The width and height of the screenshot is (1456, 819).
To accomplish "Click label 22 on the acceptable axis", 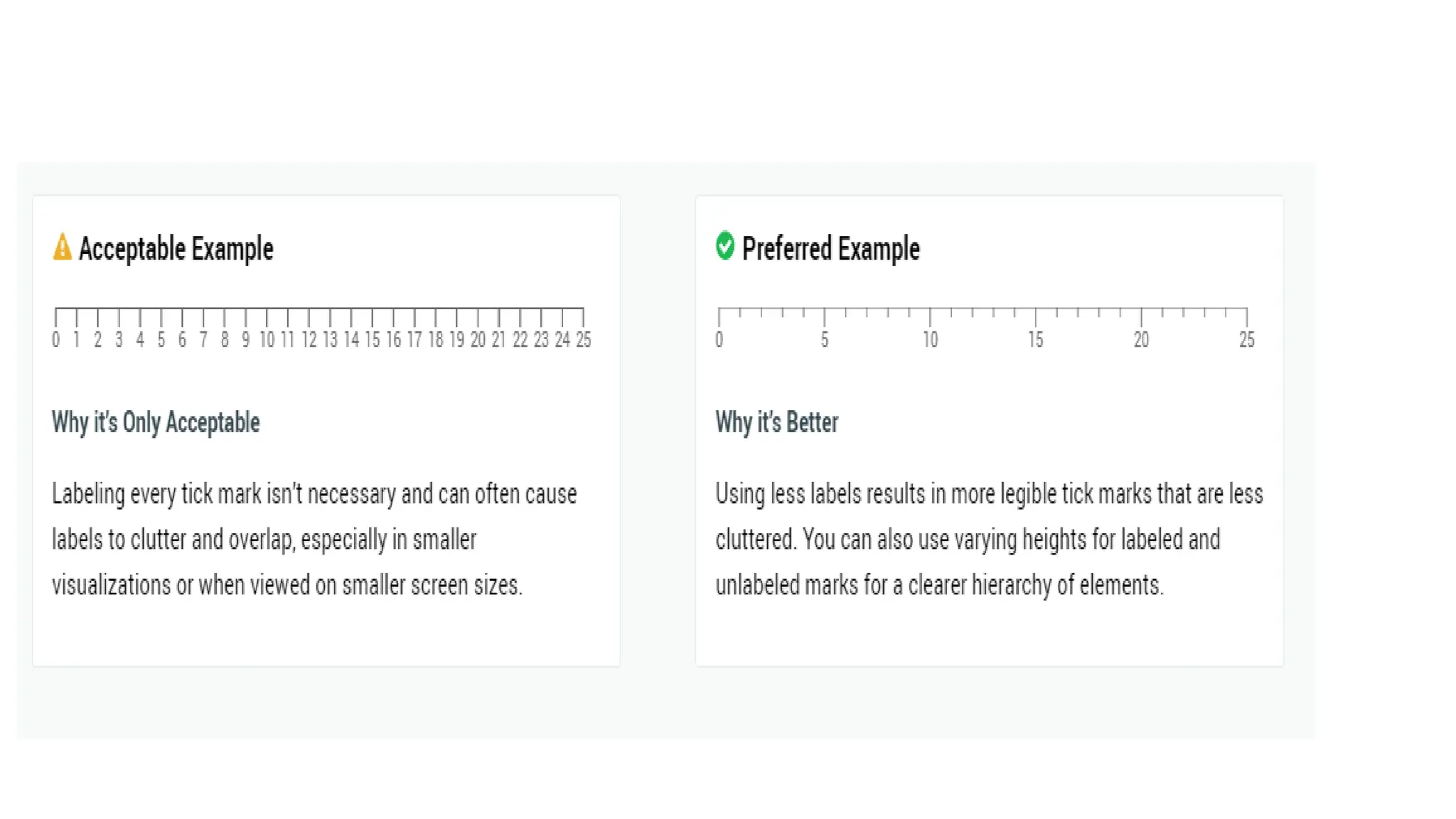I will [520, 340].
